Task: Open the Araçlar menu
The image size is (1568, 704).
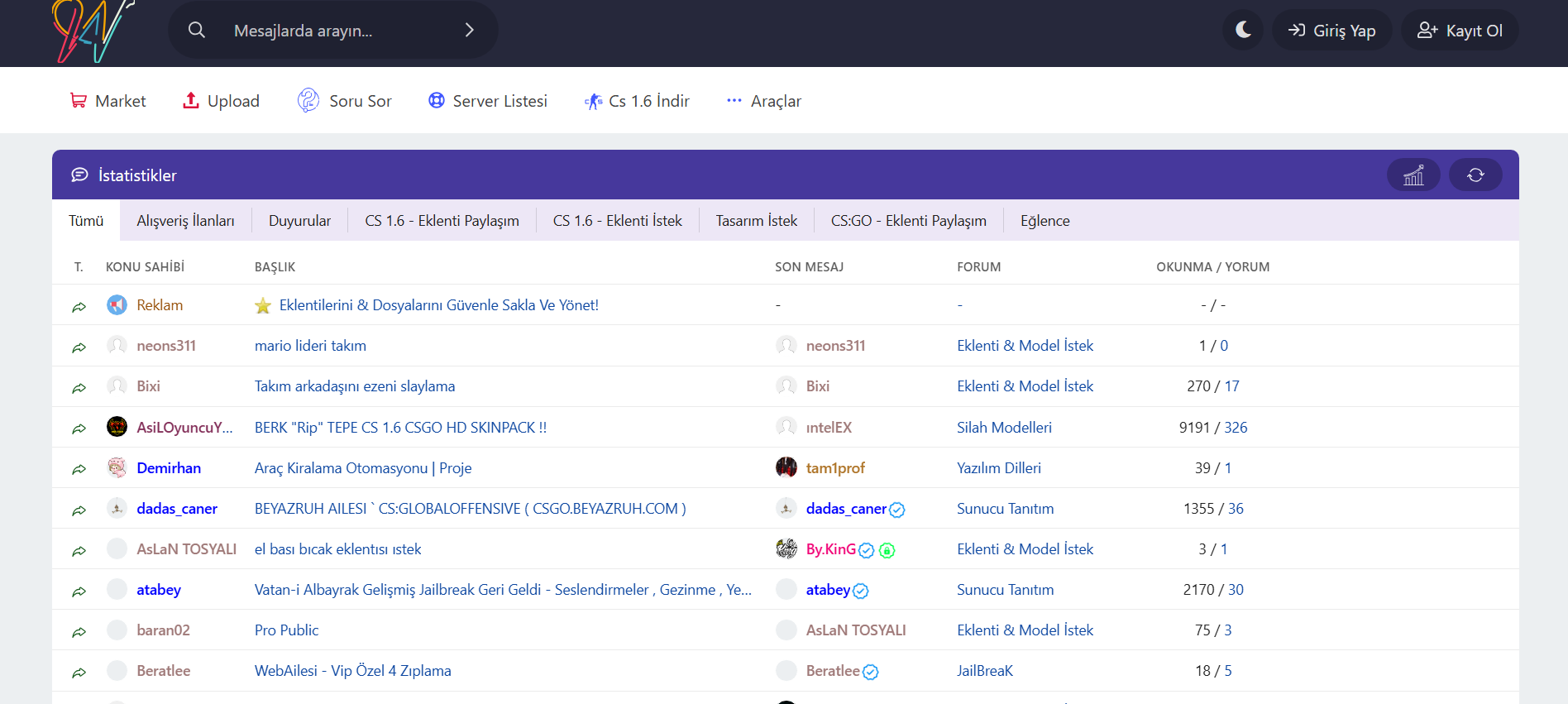Action: pos(764,101)
